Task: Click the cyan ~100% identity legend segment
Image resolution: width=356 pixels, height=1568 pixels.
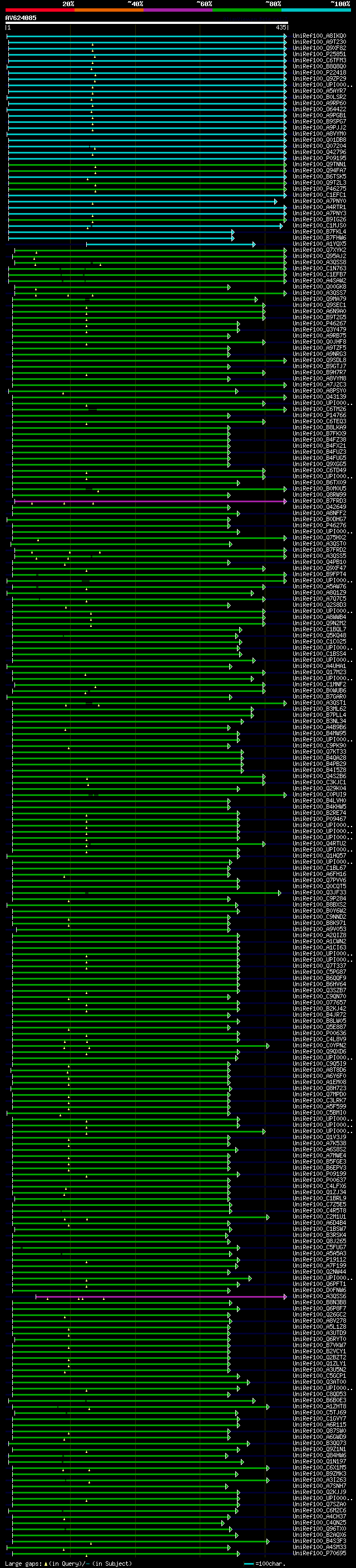Action: (317, 10)
